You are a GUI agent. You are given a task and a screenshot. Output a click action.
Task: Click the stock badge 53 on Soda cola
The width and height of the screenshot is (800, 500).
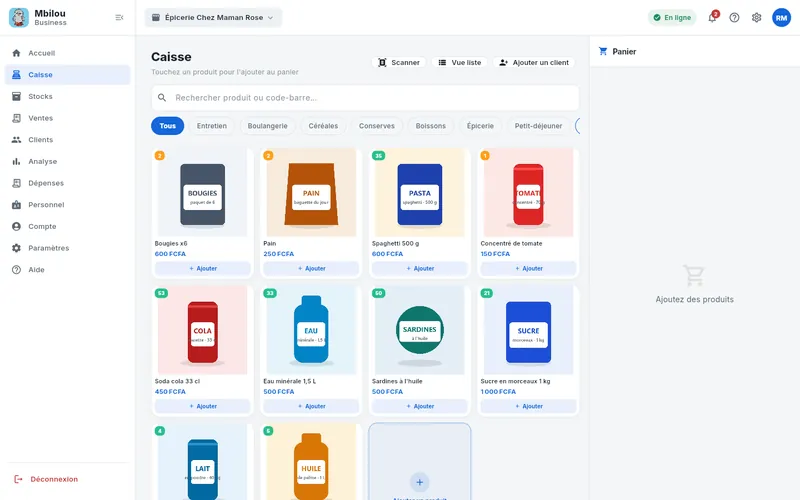(161, 293)
